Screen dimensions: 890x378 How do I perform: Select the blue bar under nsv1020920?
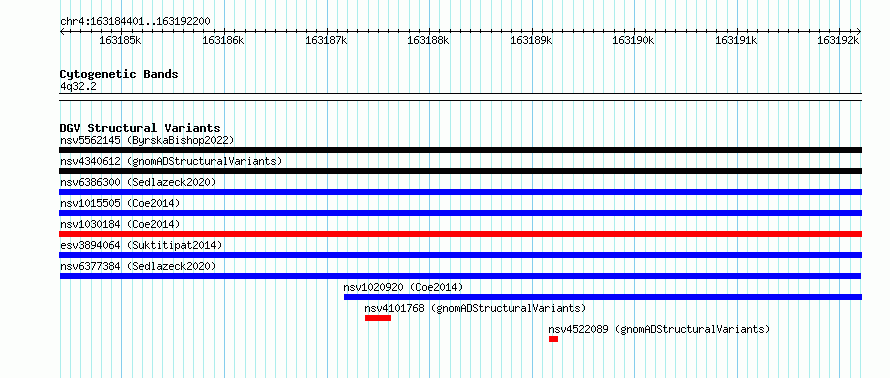click(x=603, y=297)
